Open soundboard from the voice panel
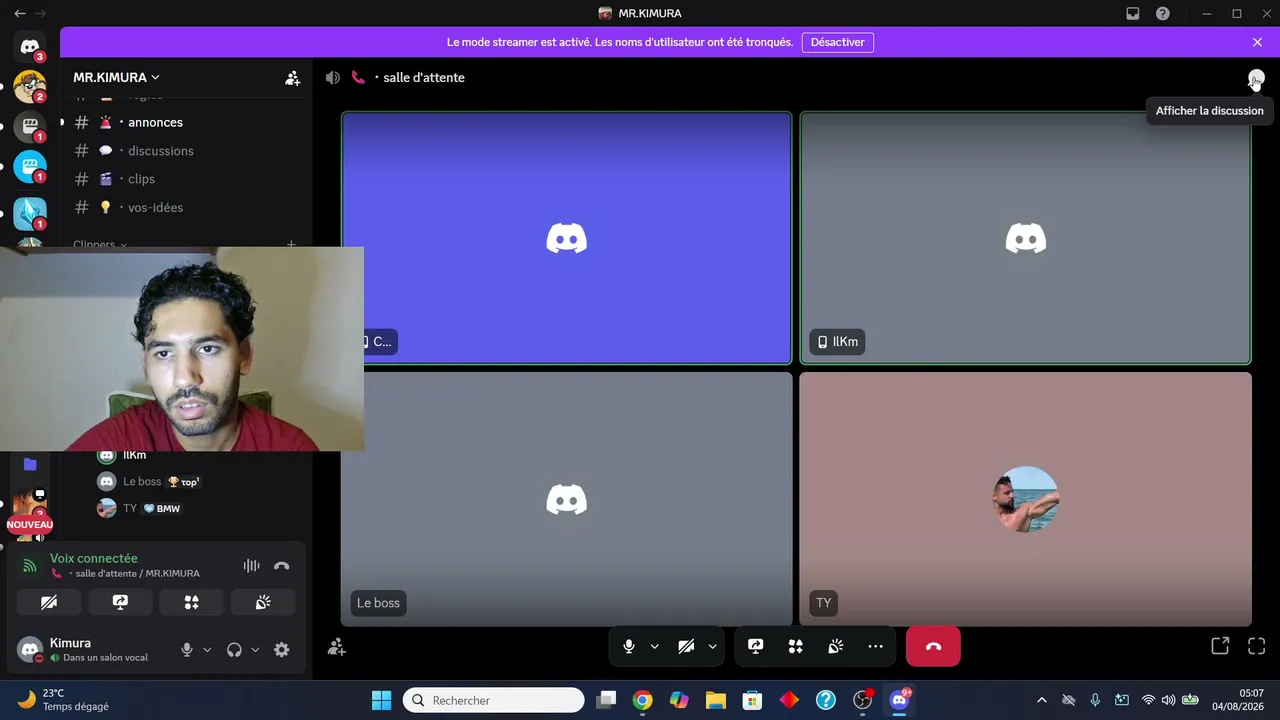Viewport: 1280px width, 720px height. 263,602
